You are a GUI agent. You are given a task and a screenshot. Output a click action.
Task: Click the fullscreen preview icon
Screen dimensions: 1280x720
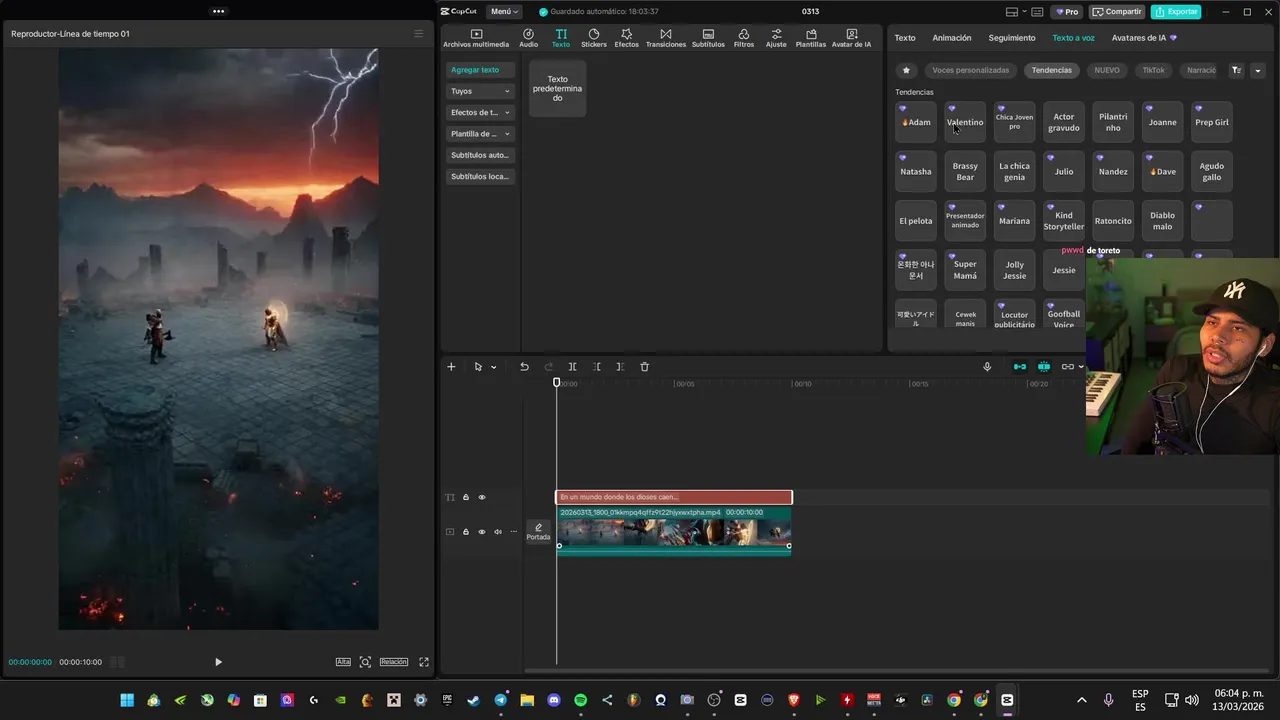[424, 662]
